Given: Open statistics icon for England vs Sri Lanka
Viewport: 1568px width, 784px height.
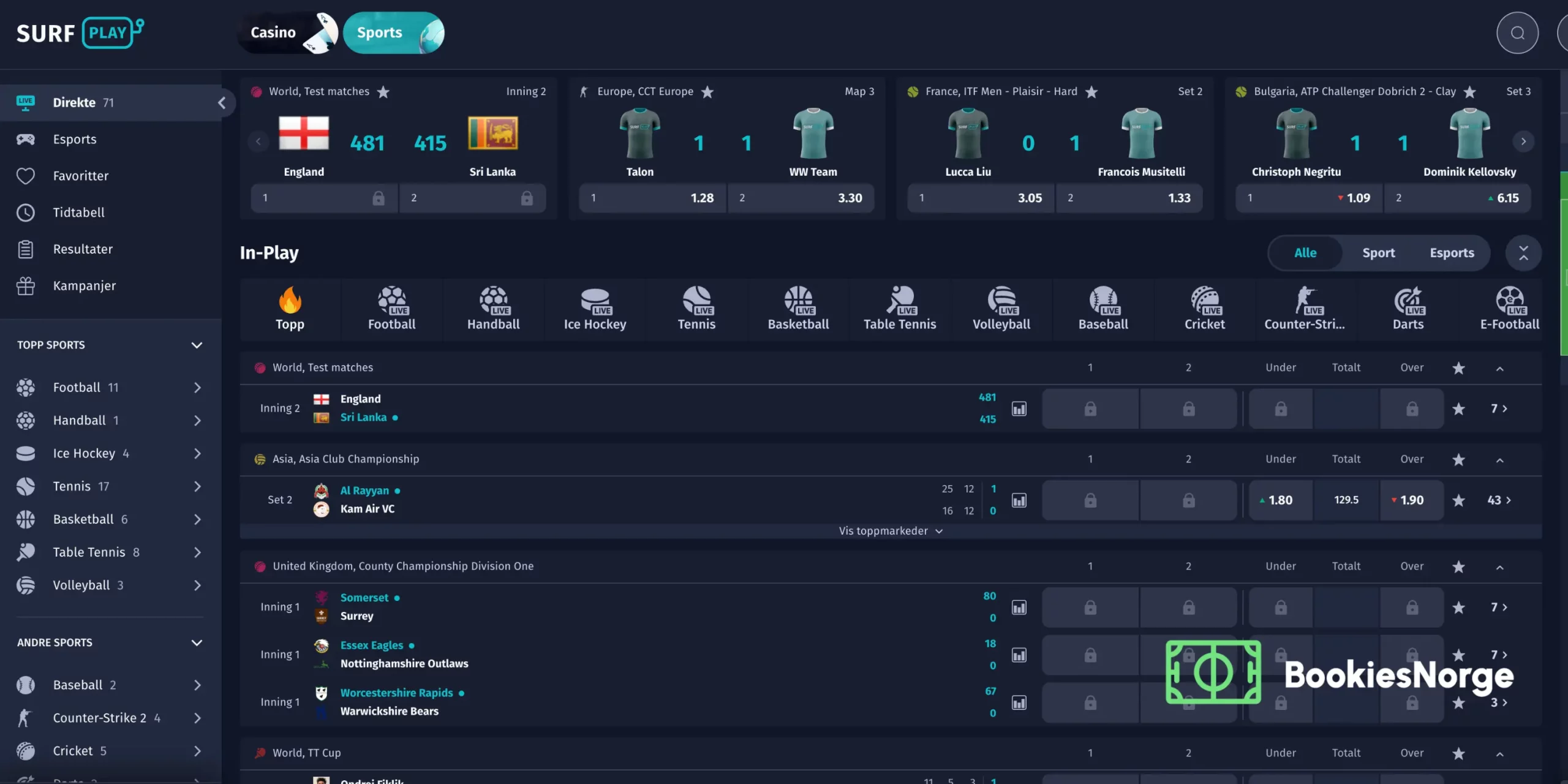Looking at the screenshot, I should 1019,409.
